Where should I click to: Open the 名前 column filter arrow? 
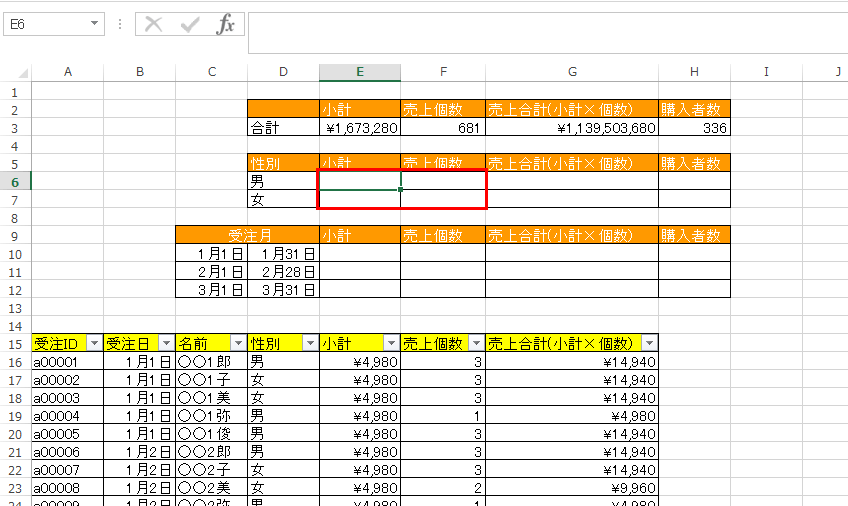click(x=238, y=343)
